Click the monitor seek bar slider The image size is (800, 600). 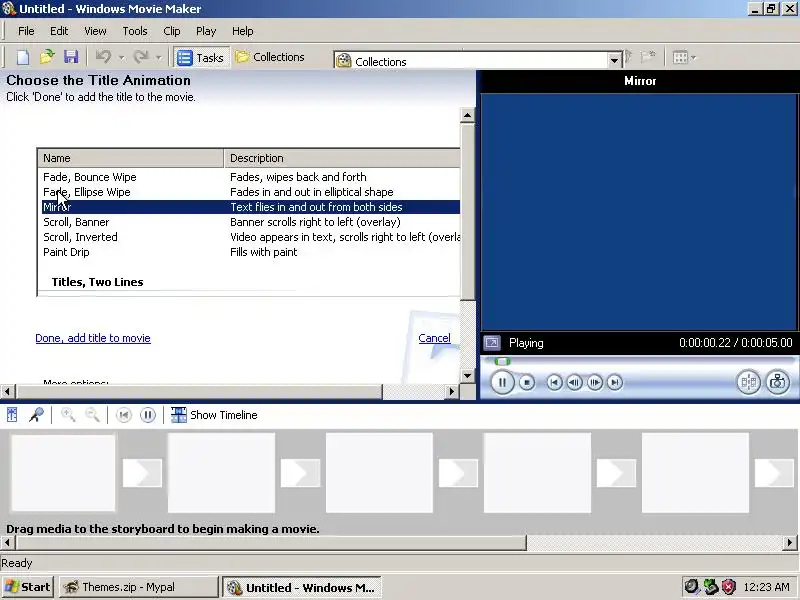(x=502, y=362)
